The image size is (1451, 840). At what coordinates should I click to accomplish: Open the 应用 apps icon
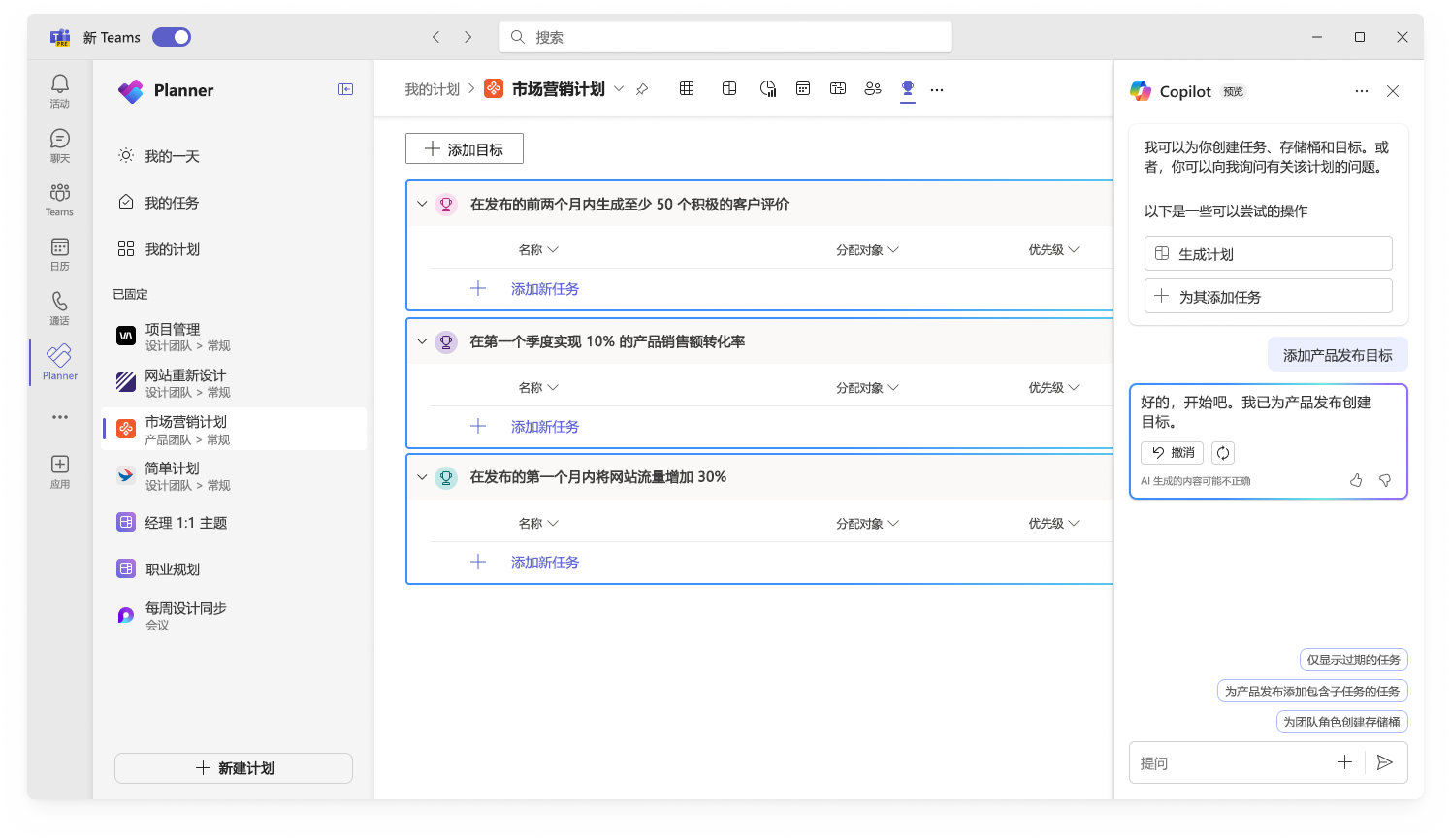pyautogui.click(x=60, y=471)
